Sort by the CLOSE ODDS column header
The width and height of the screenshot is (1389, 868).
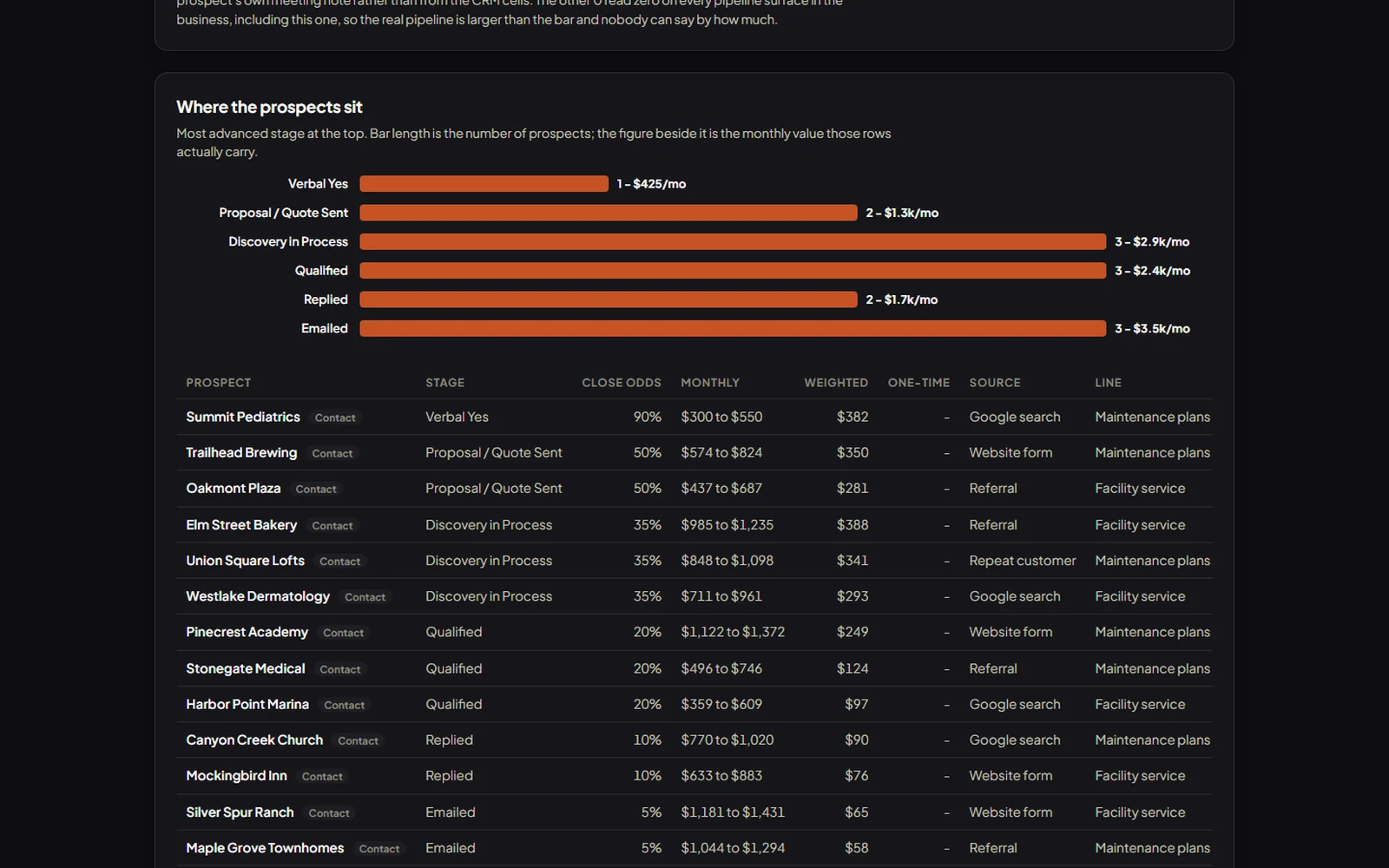(x=622, y=383)
